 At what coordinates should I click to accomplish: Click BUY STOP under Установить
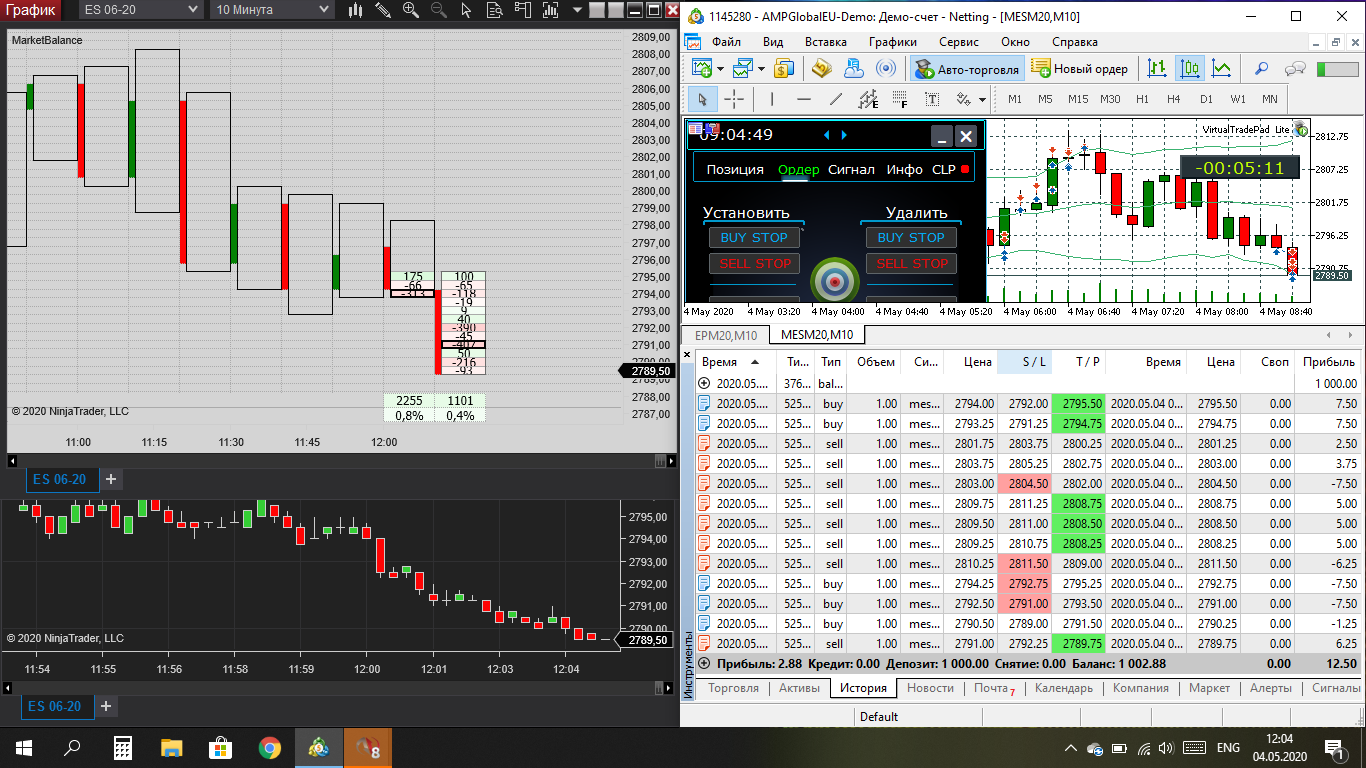click(754, 238)
